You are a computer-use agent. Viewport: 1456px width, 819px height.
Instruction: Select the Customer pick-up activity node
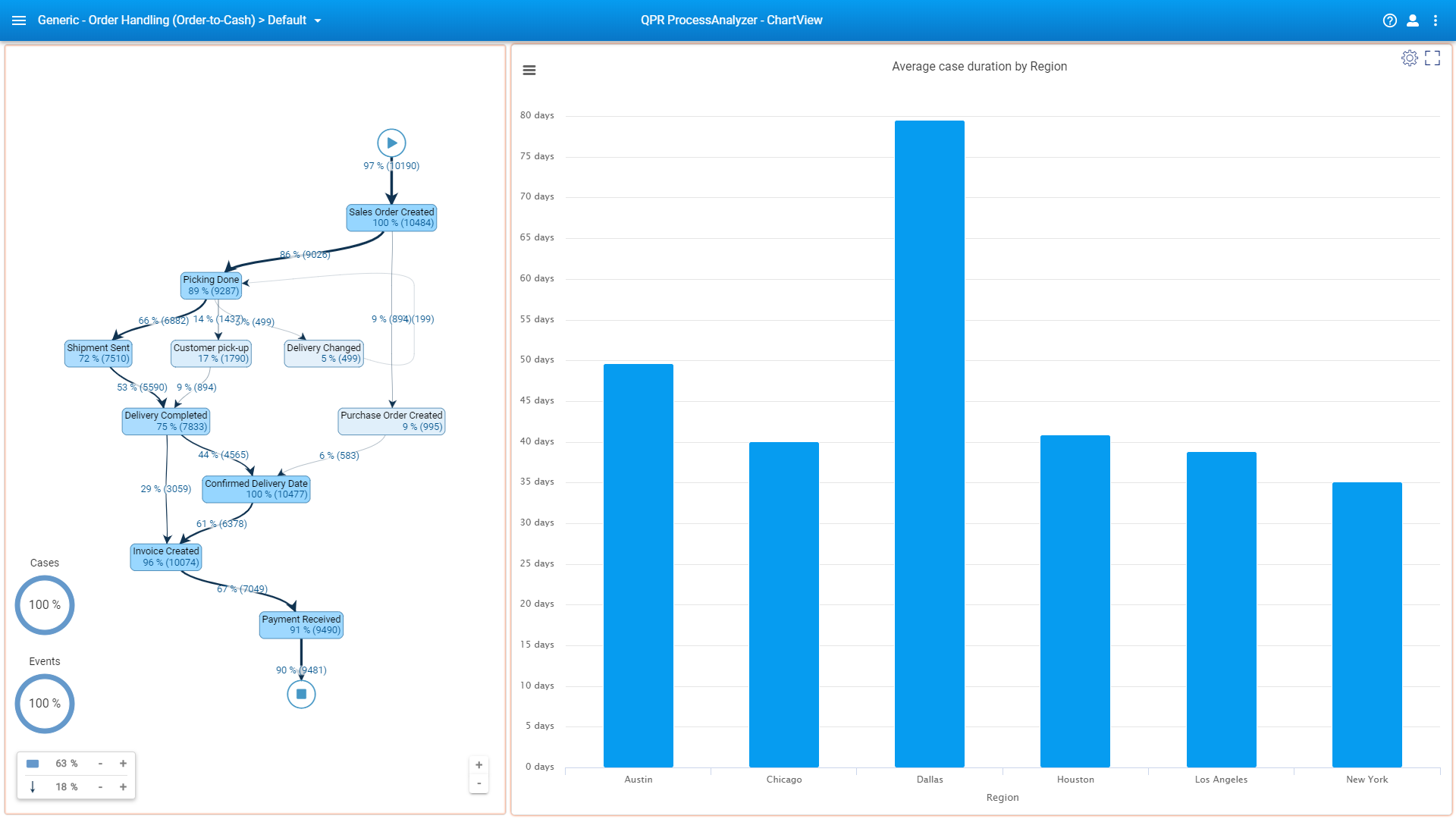[211, 353]
